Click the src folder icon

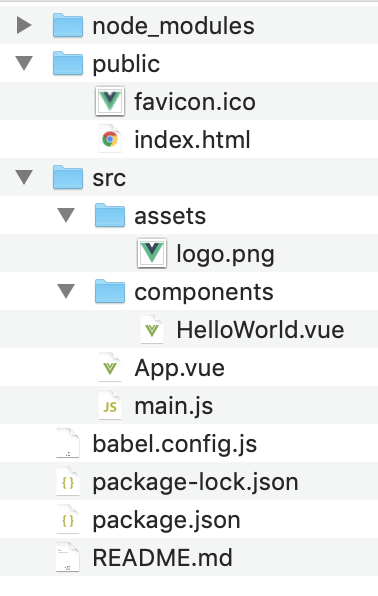tap(68, 177)
